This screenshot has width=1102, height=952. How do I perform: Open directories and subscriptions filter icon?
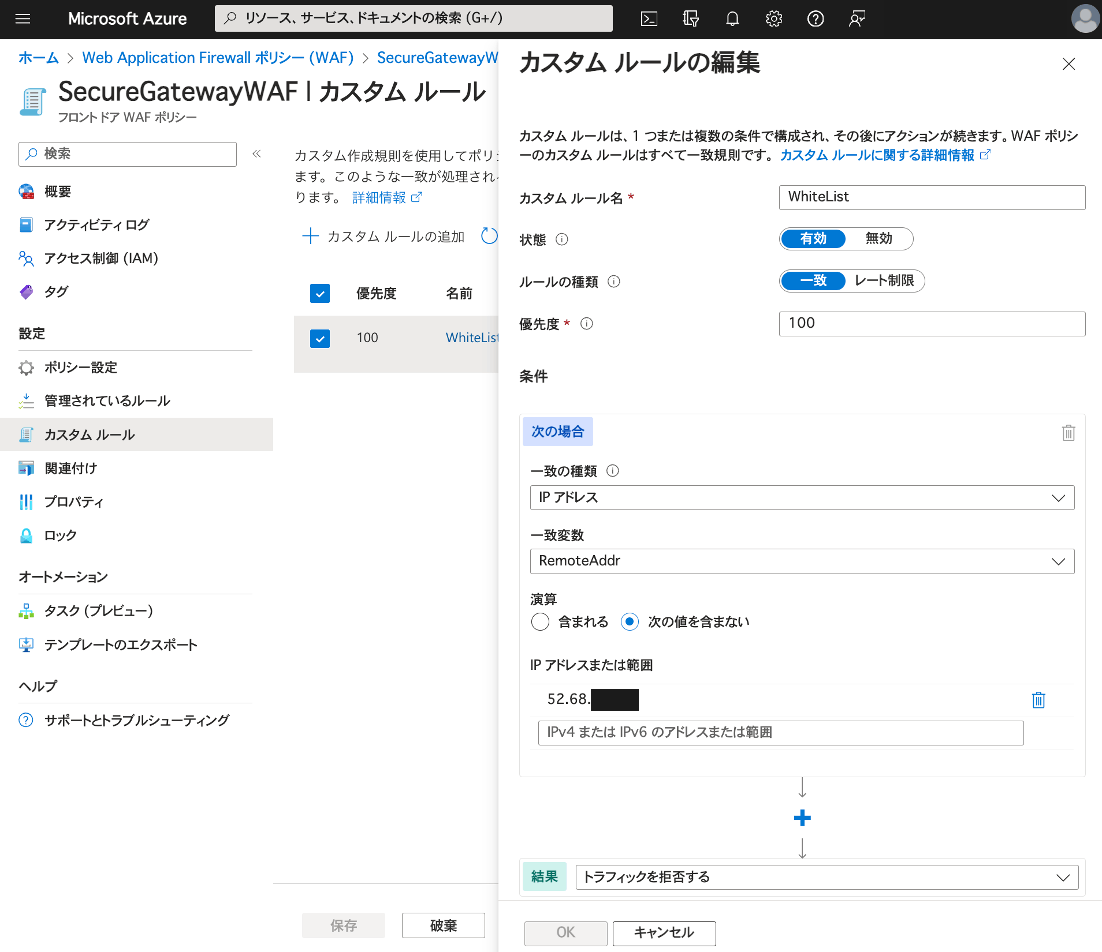pos(691,19)
